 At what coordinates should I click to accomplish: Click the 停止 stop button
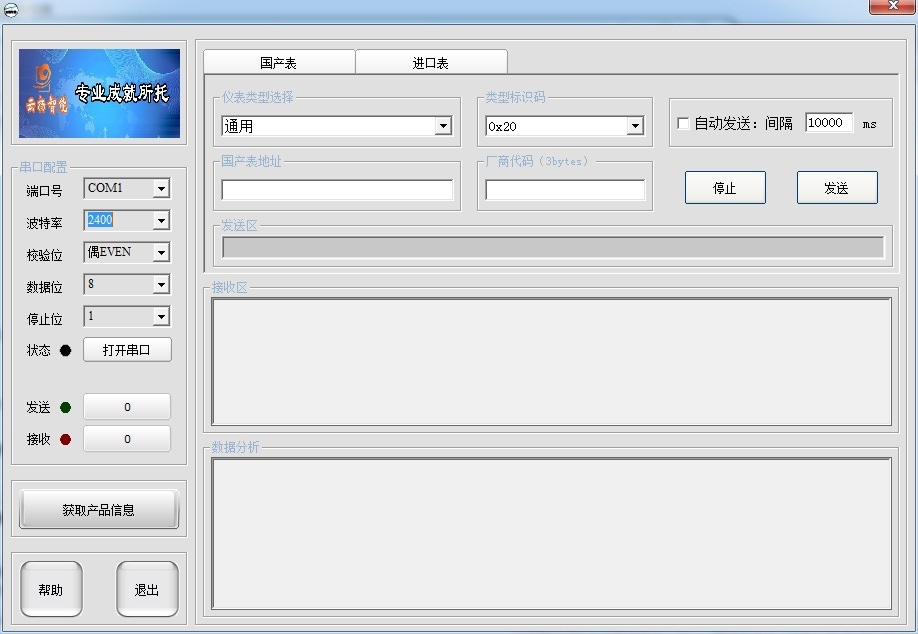point(725,188)
